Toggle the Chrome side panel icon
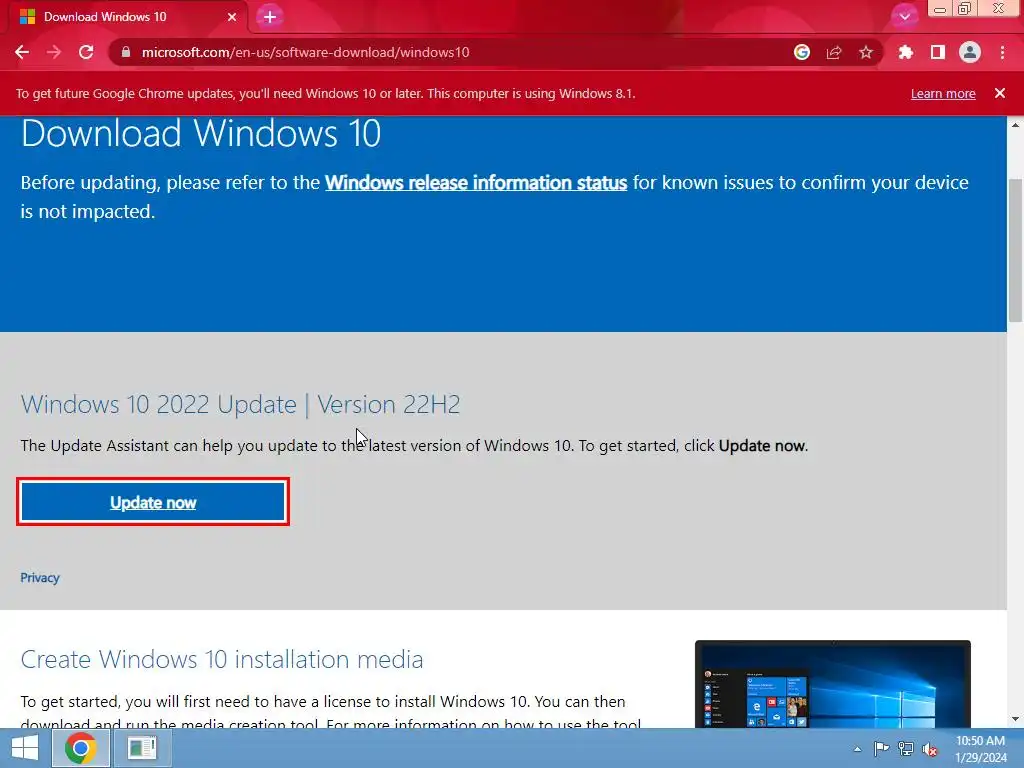This screenshot has height=768, width=1024. click(938, 52)
